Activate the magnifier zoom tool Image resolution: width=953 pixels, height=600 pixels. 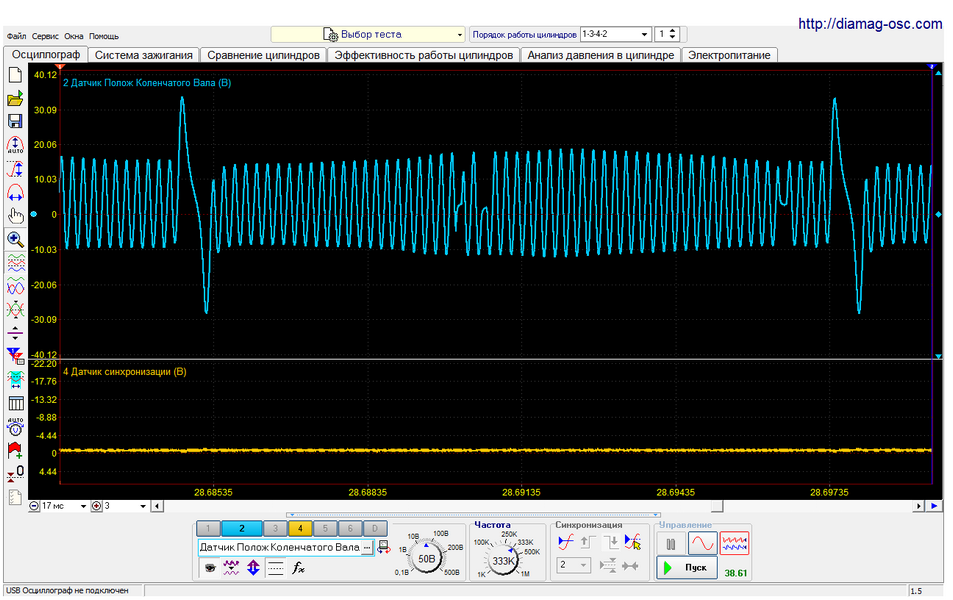(15, 240)
